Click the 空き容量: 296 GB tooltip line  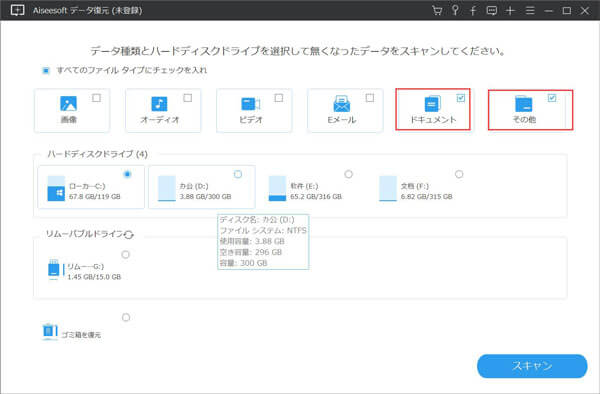[x=251, y=252]
